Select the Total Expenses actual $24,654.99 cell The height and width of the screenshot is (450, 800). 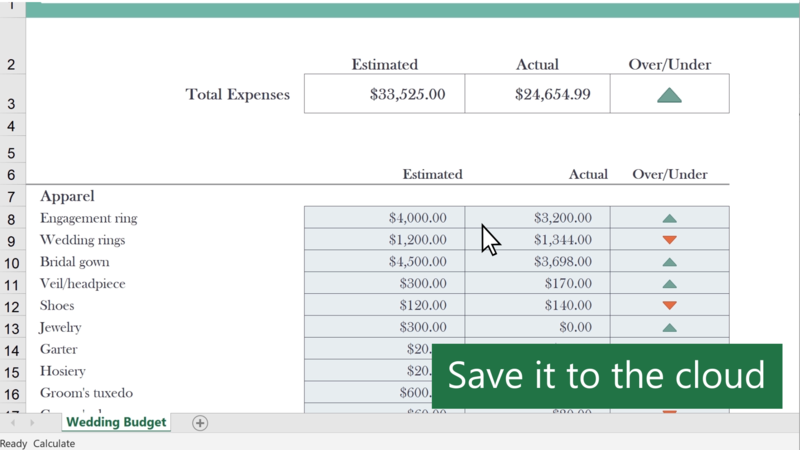click(x=537, y=95)
